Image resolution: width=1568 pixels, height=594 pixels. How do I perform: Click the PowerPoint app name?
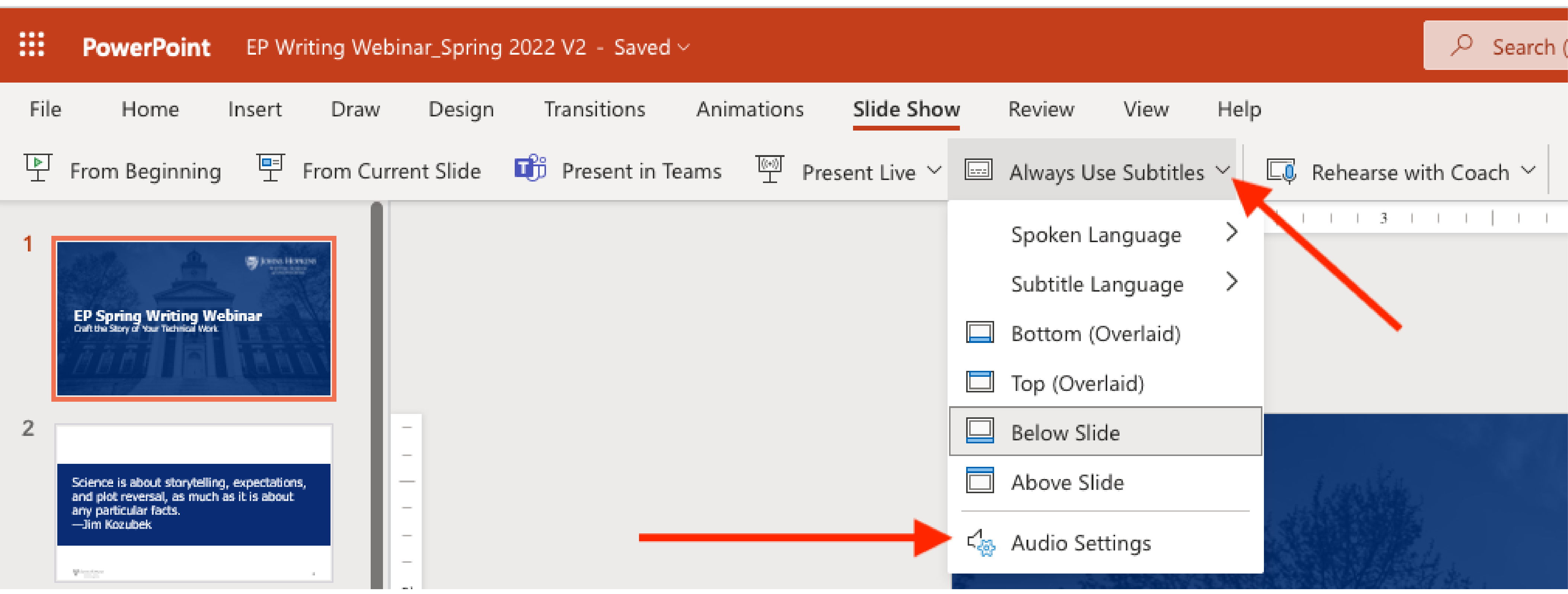(x=146, y=47)
